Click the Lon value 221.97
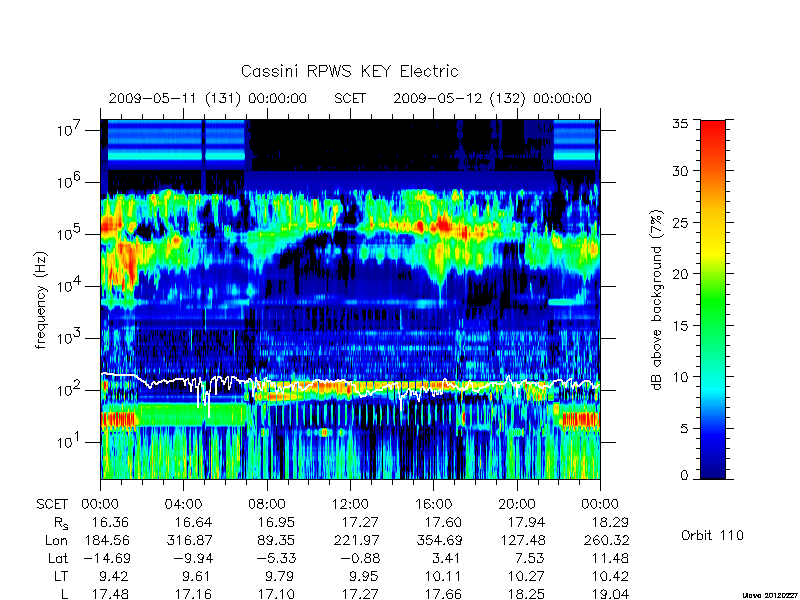The height and width of the screenshot is (600, 800). tap(355, 540)
